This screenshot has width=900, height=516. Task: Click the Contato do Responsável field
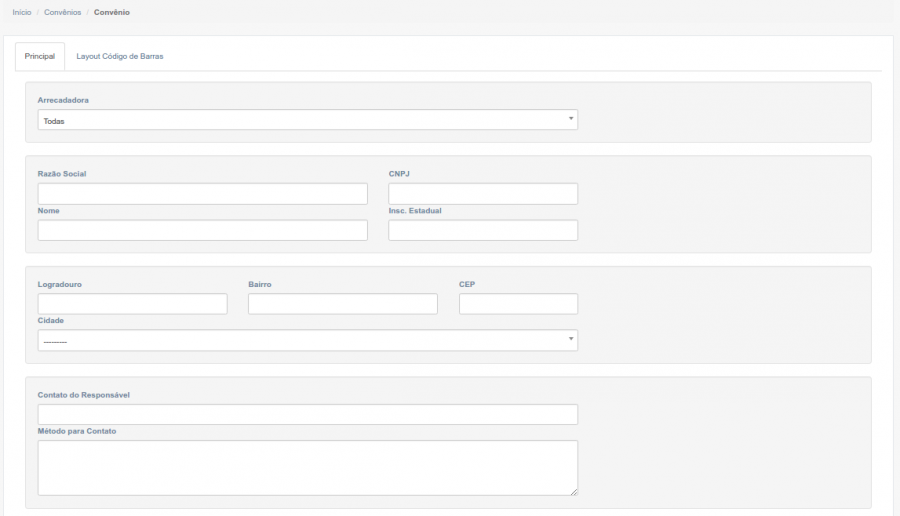pos(307,414)
